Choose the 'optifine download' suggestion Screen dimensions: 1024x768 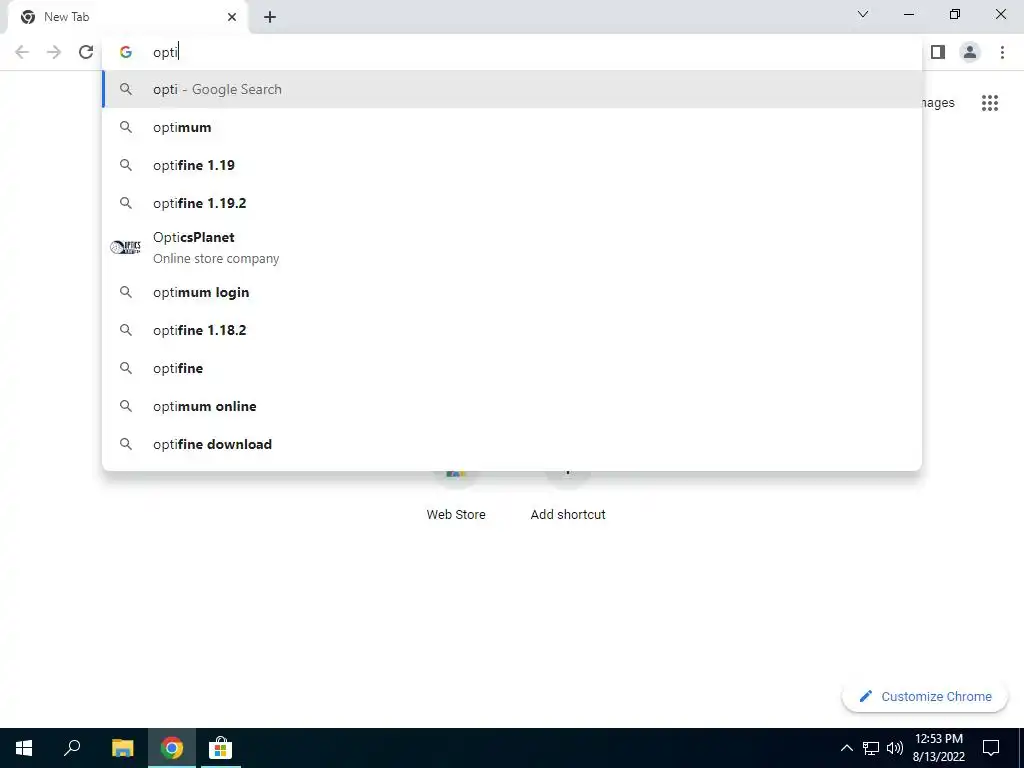coord(512,444)
